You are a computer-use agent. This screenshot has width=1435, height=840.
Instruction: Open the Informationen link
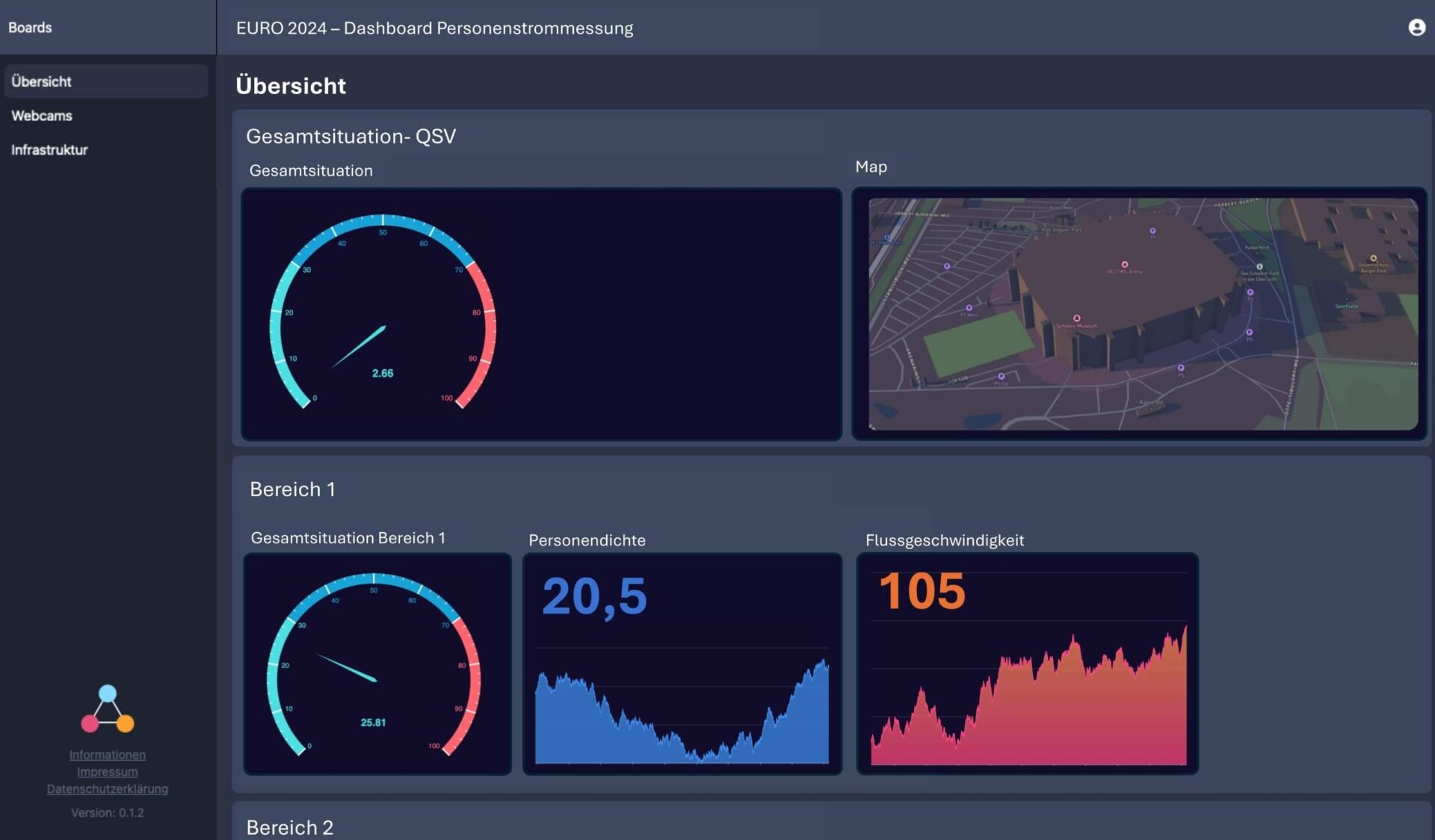tap(107, 755)
